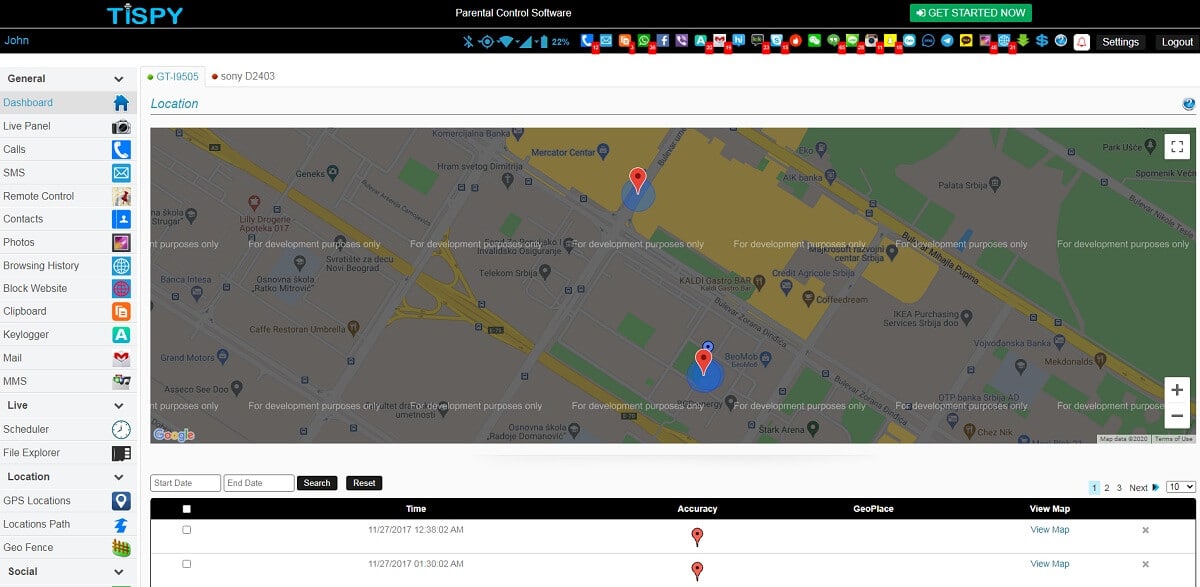Click the red marker near Mercator Center
1200x587 pixels.
pos(638,180)
